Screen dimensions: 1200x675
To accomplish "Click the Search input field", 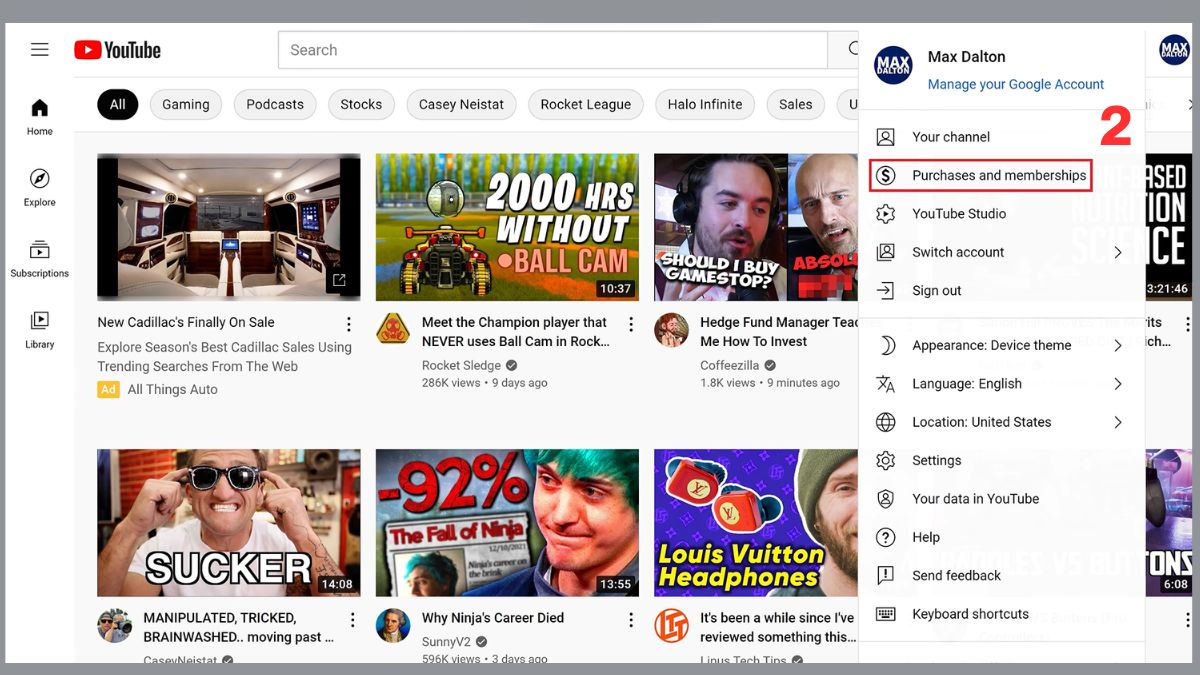I will 552,49.
